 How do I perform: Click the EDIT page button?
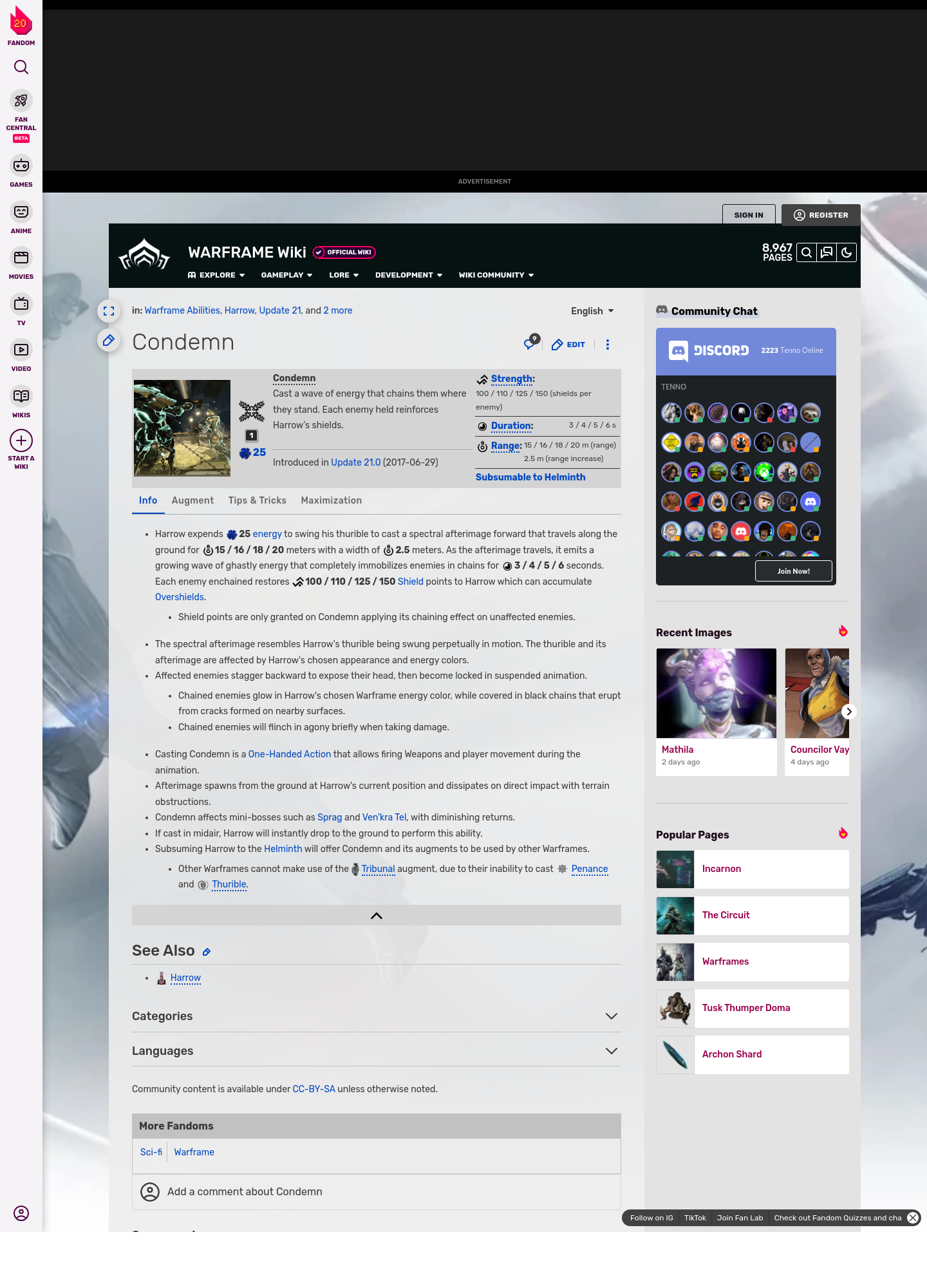(x=568, y=345)
